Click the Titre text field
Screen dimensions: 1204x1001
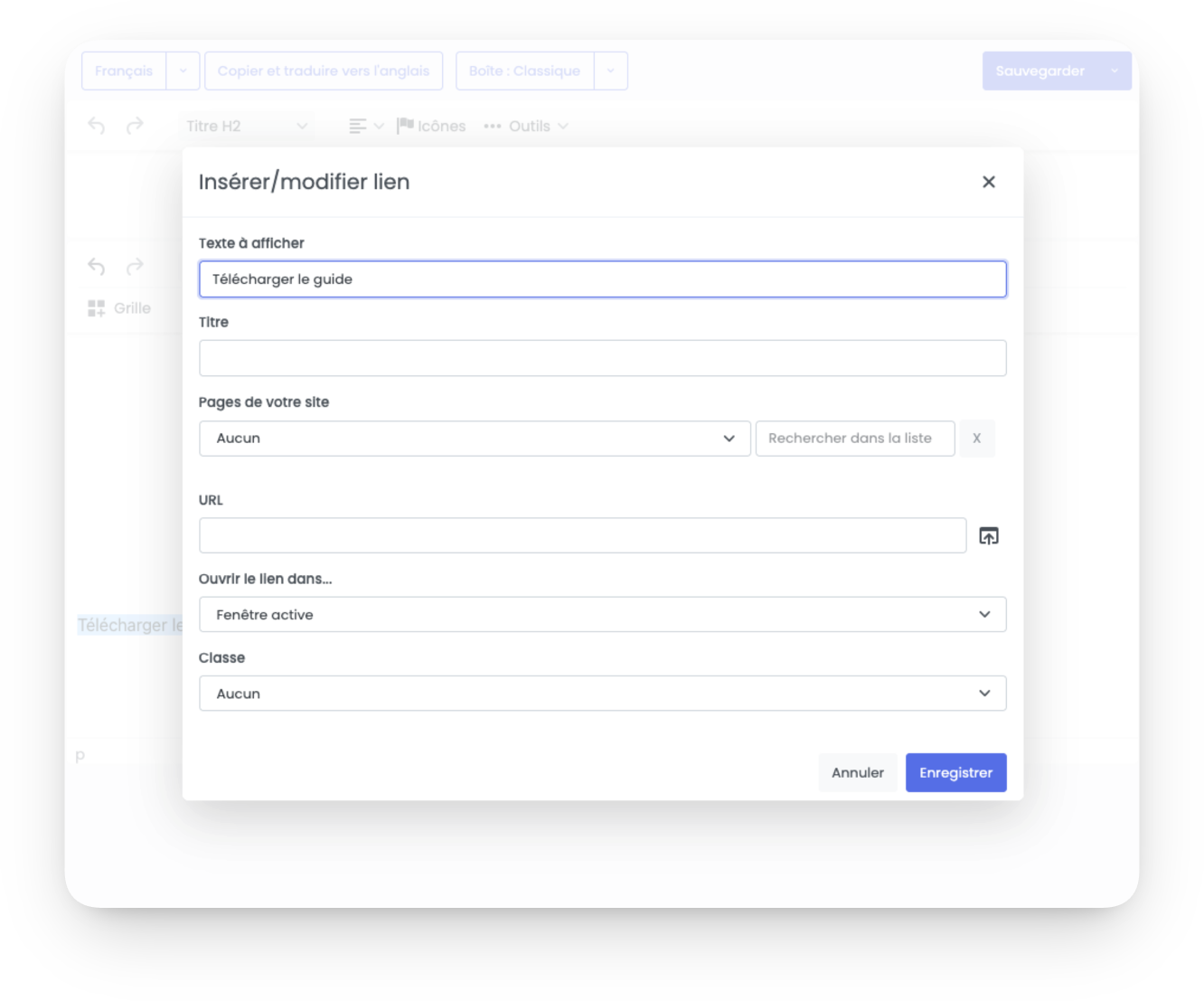602,358
